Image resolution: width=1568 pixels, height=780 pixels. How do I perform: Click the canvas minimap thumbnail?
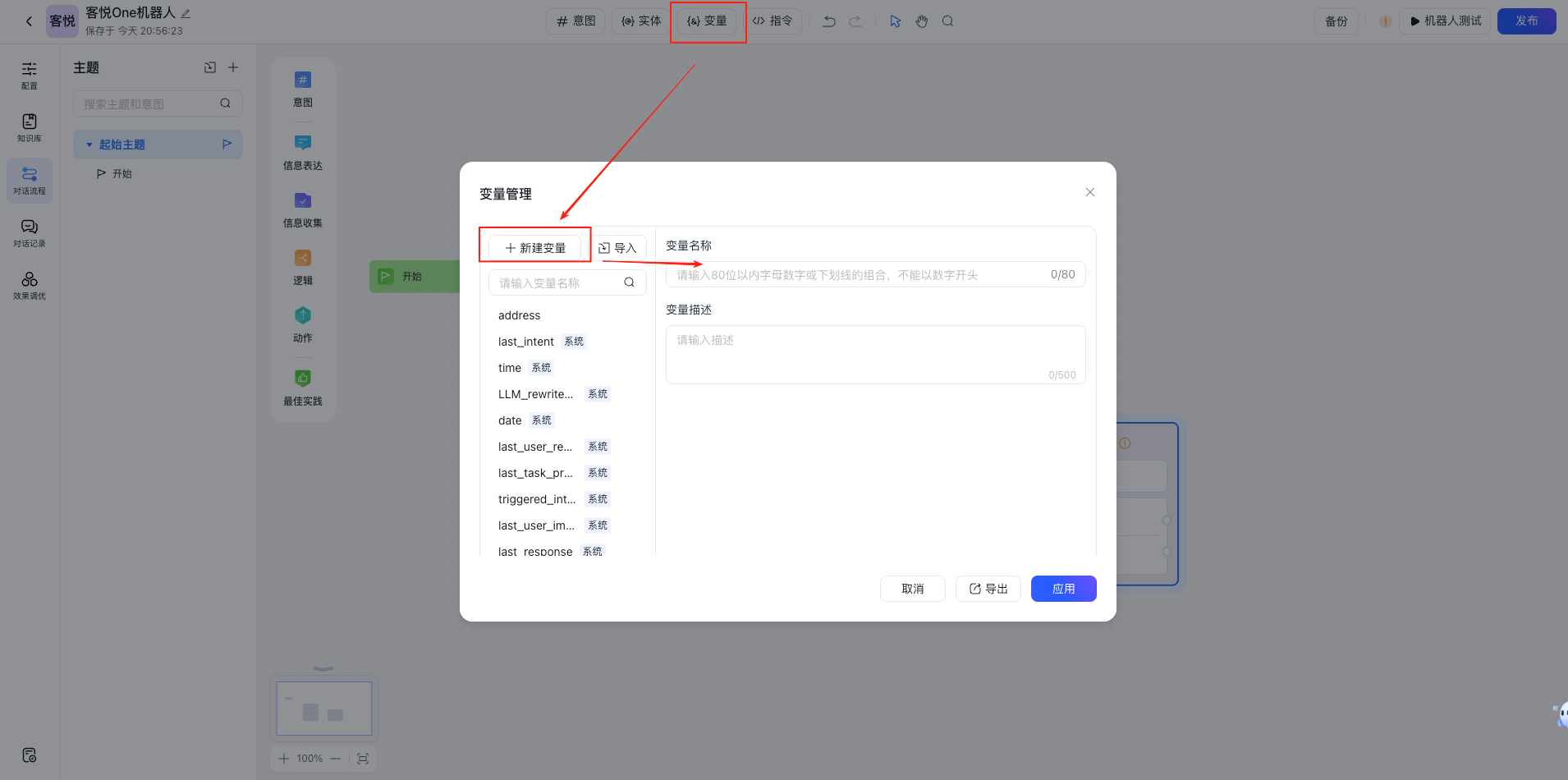(x=324, y=709)
